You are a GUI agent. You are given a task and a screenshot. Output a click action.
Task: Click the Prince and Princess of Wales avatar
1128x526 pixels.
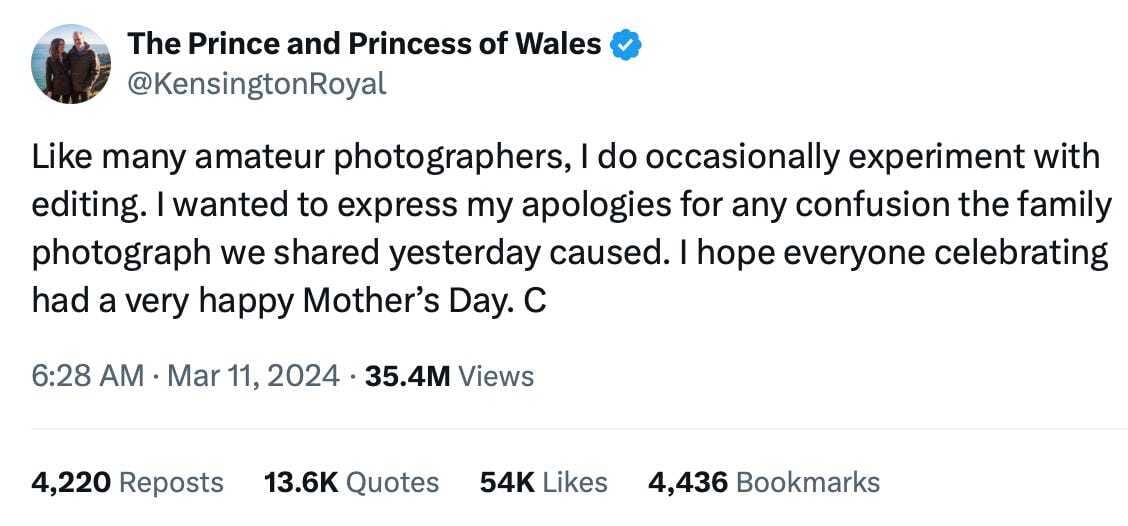[71, 64]
